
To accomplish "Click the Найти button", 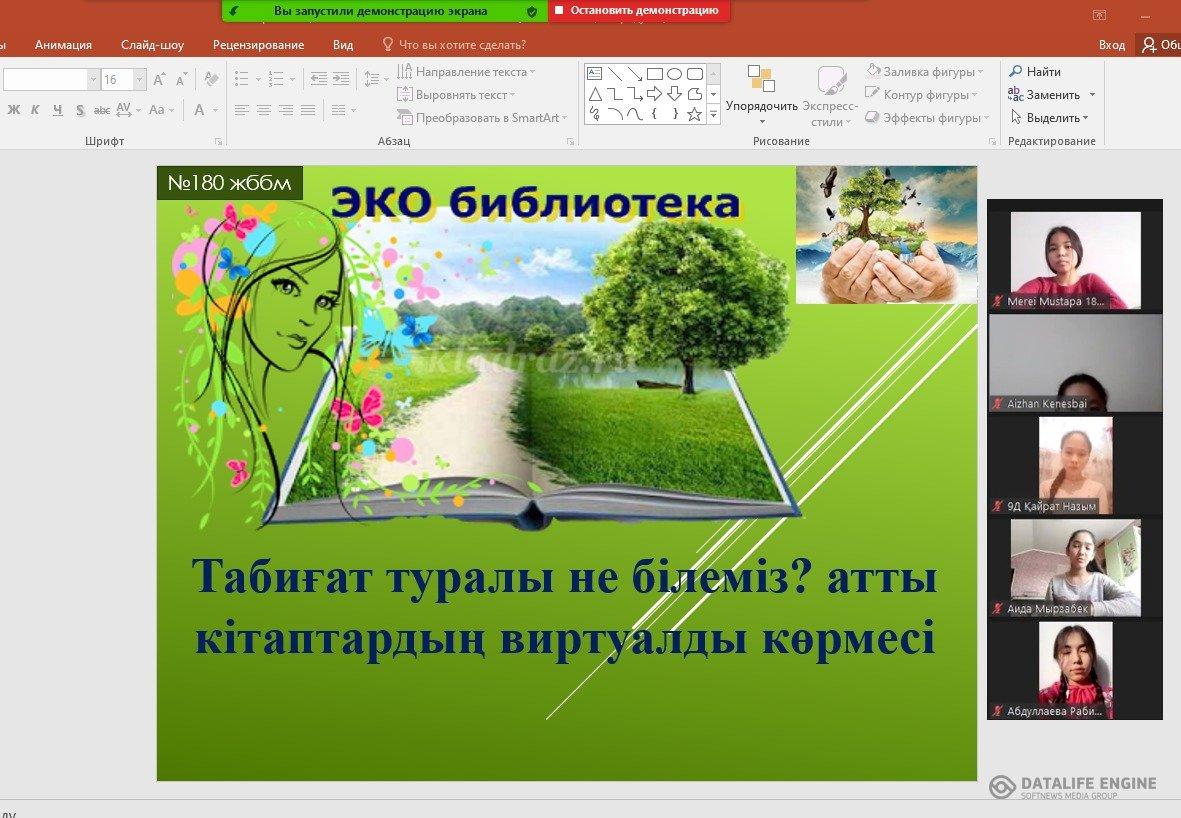I will 1036,72.
